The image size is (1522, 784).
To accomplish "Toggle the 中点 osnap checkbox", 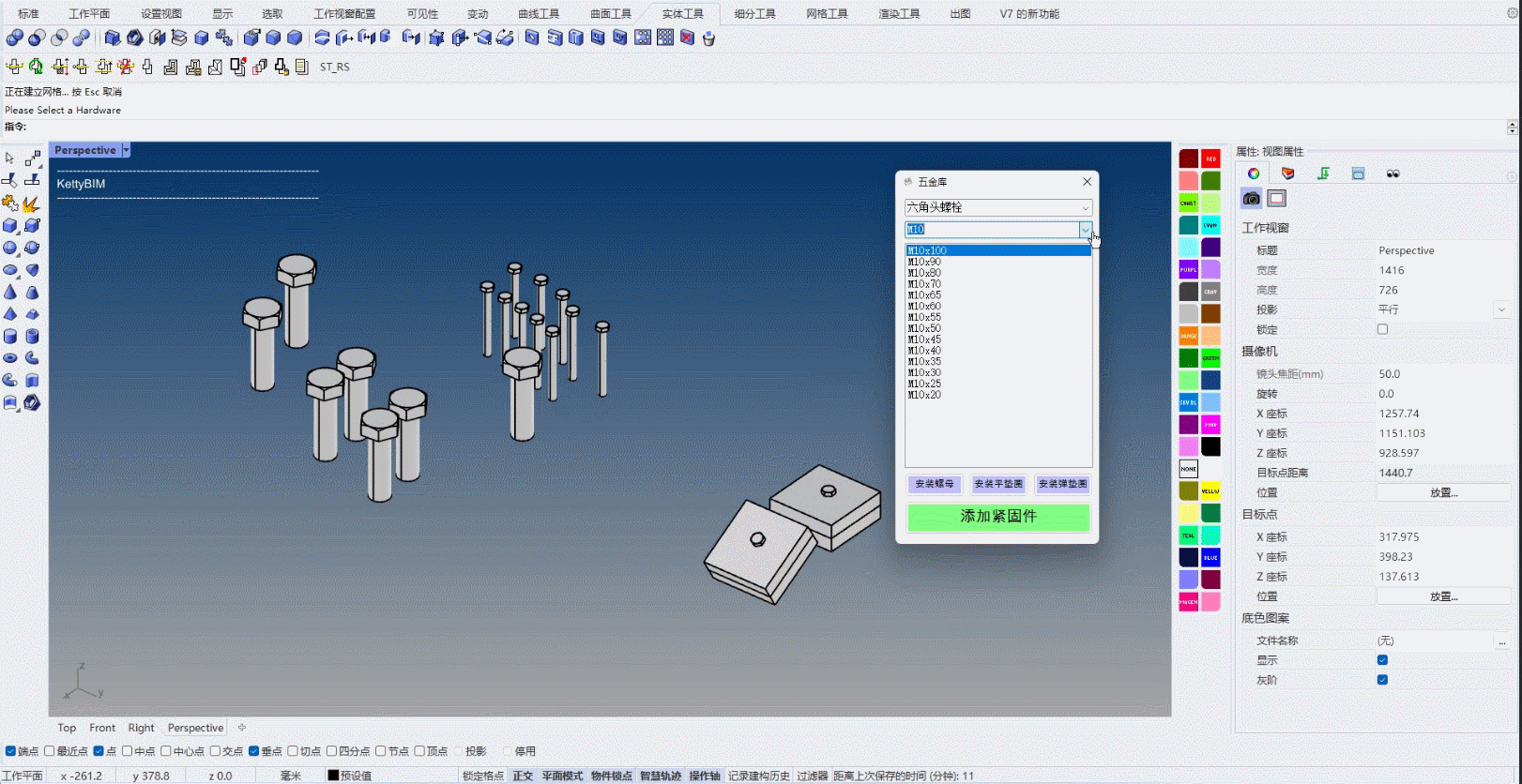I will (127, 751).
